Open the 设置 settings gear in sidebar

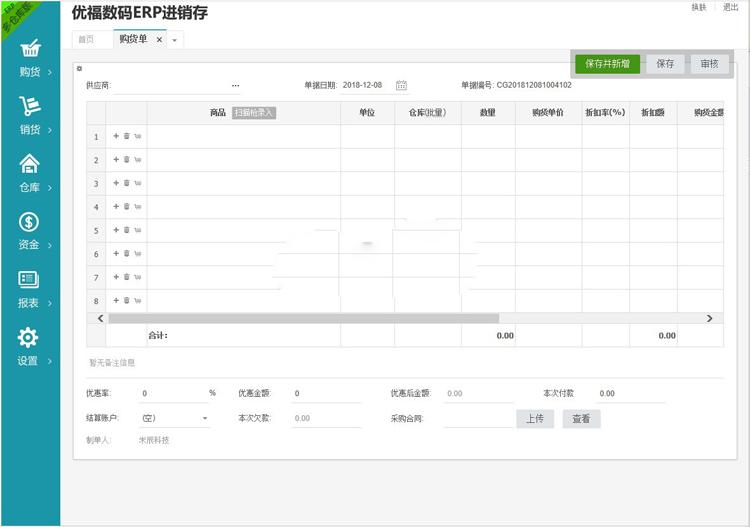30,346
